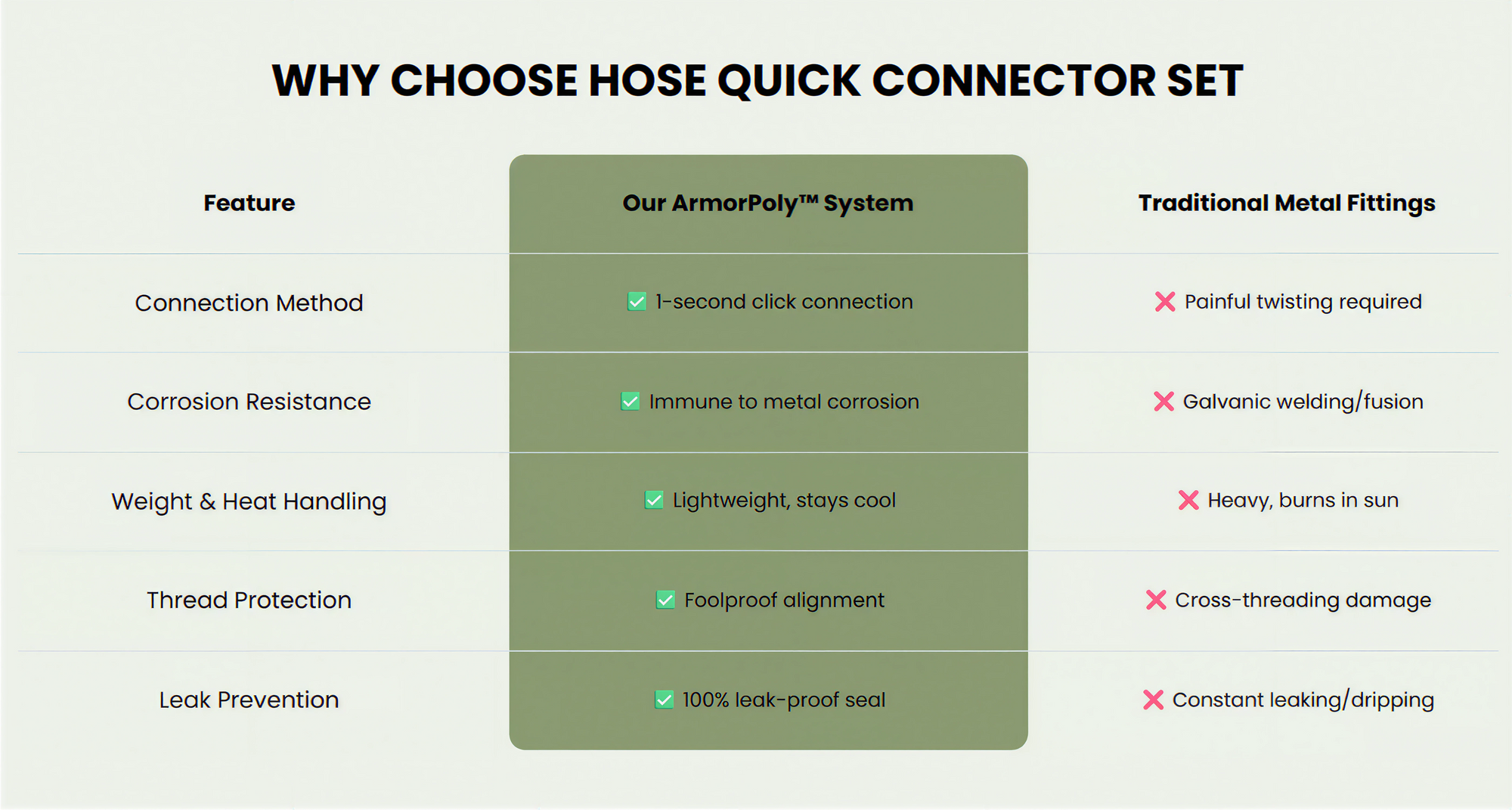Click the red X beside Constant leaking/dripping
The image size is (1512, 810).
1153,700
